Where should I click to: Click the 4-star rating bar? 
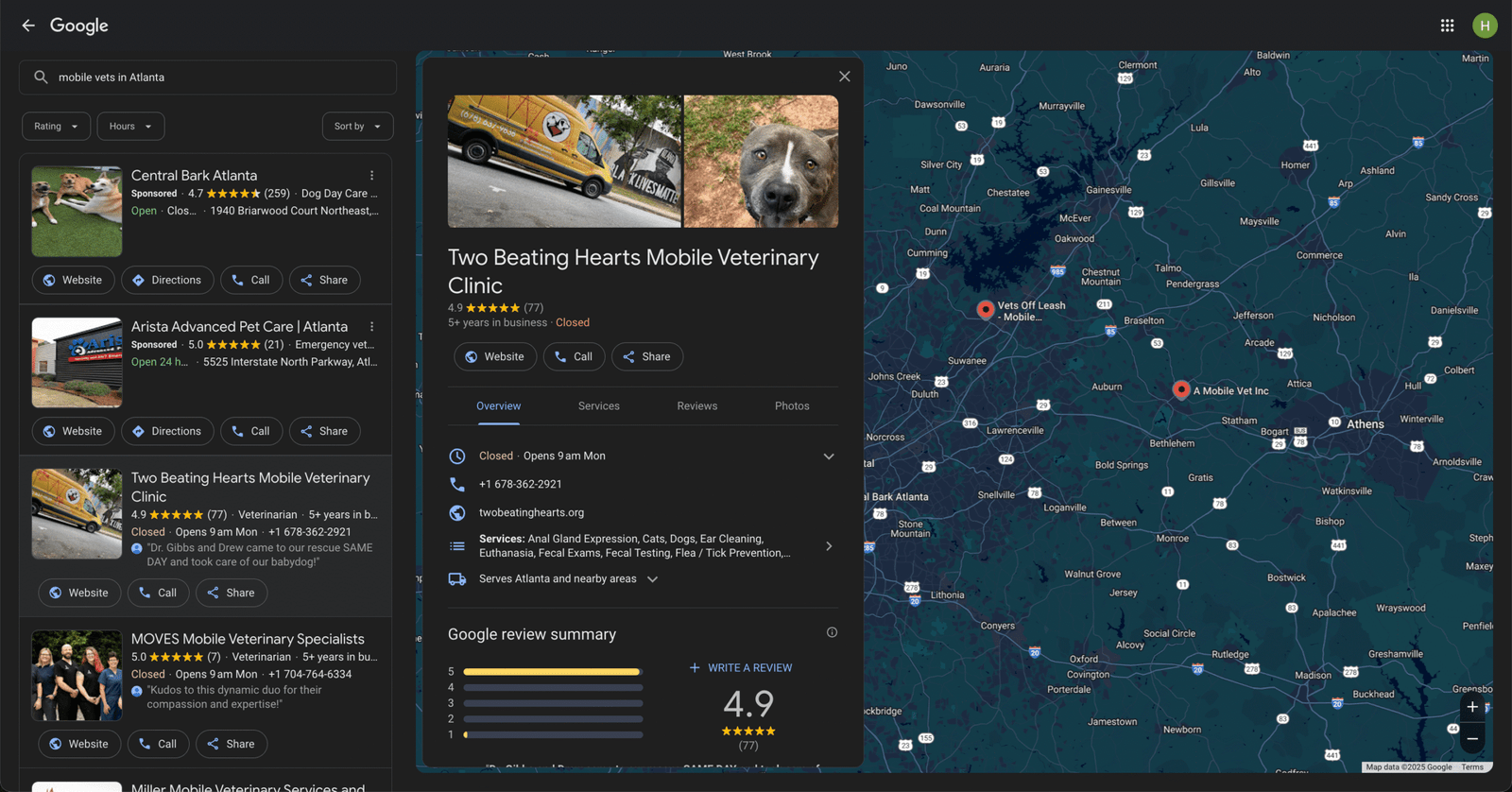point(553,688)
